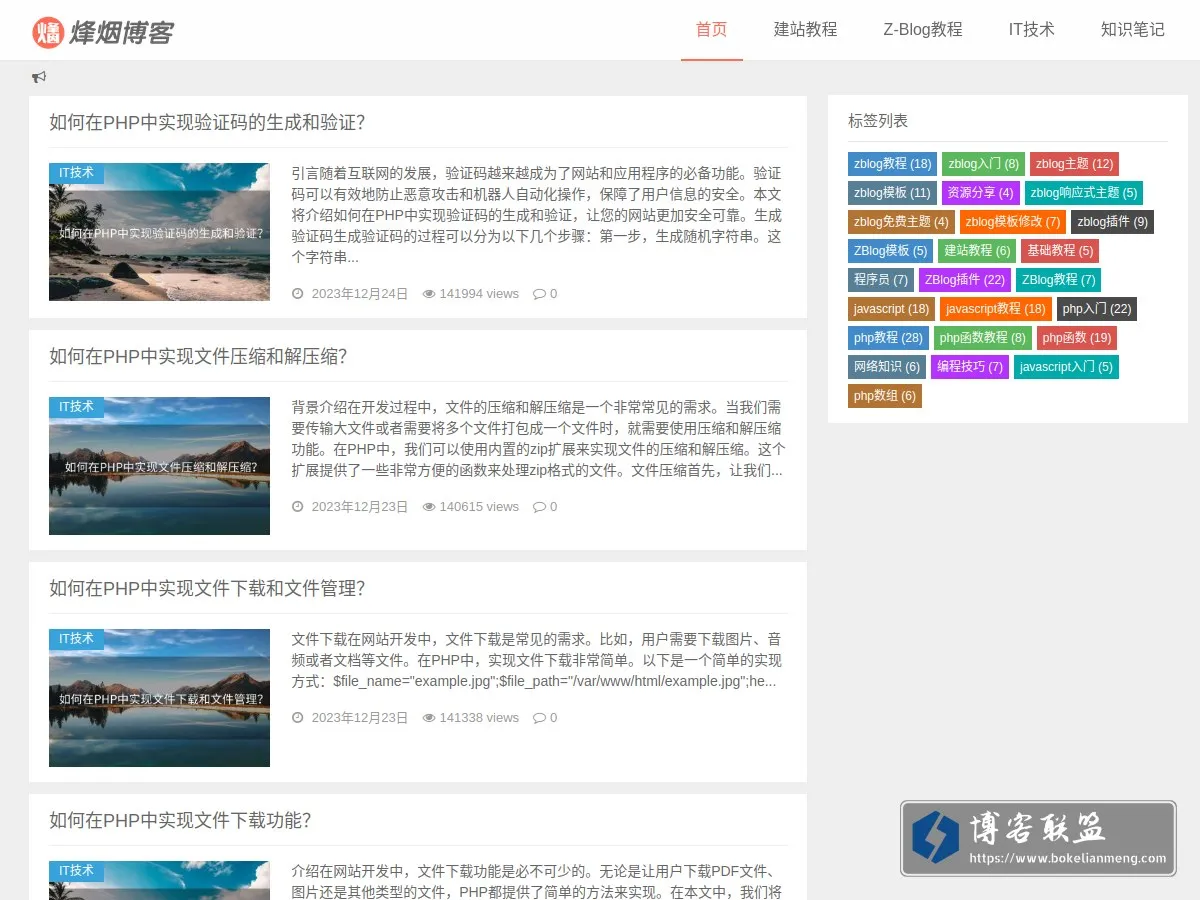Open the 建站教程 navigation menu
Image resolution: width=1200 pixels, height=900 pixels.
tap(805, 30)
